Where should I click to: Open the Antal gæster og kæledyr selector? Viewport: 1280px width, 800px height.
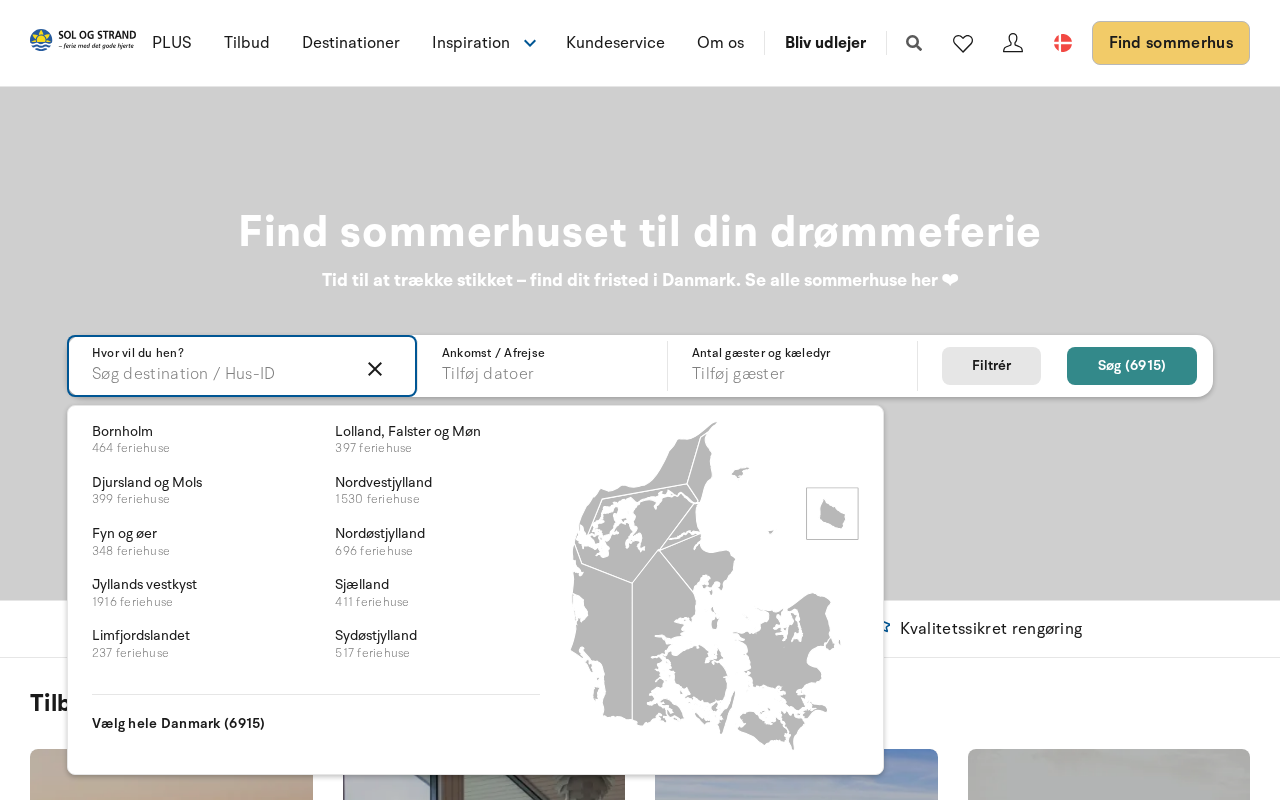[791, 366]
